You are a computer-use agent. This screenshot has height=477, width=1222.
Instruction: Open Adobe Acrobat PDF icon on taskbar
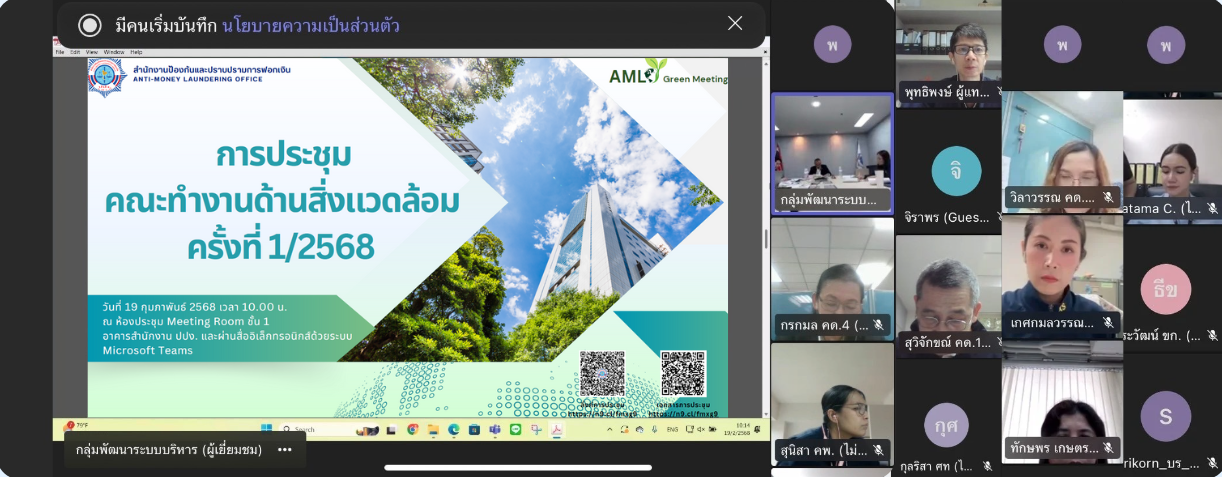(x=556, y=429)
